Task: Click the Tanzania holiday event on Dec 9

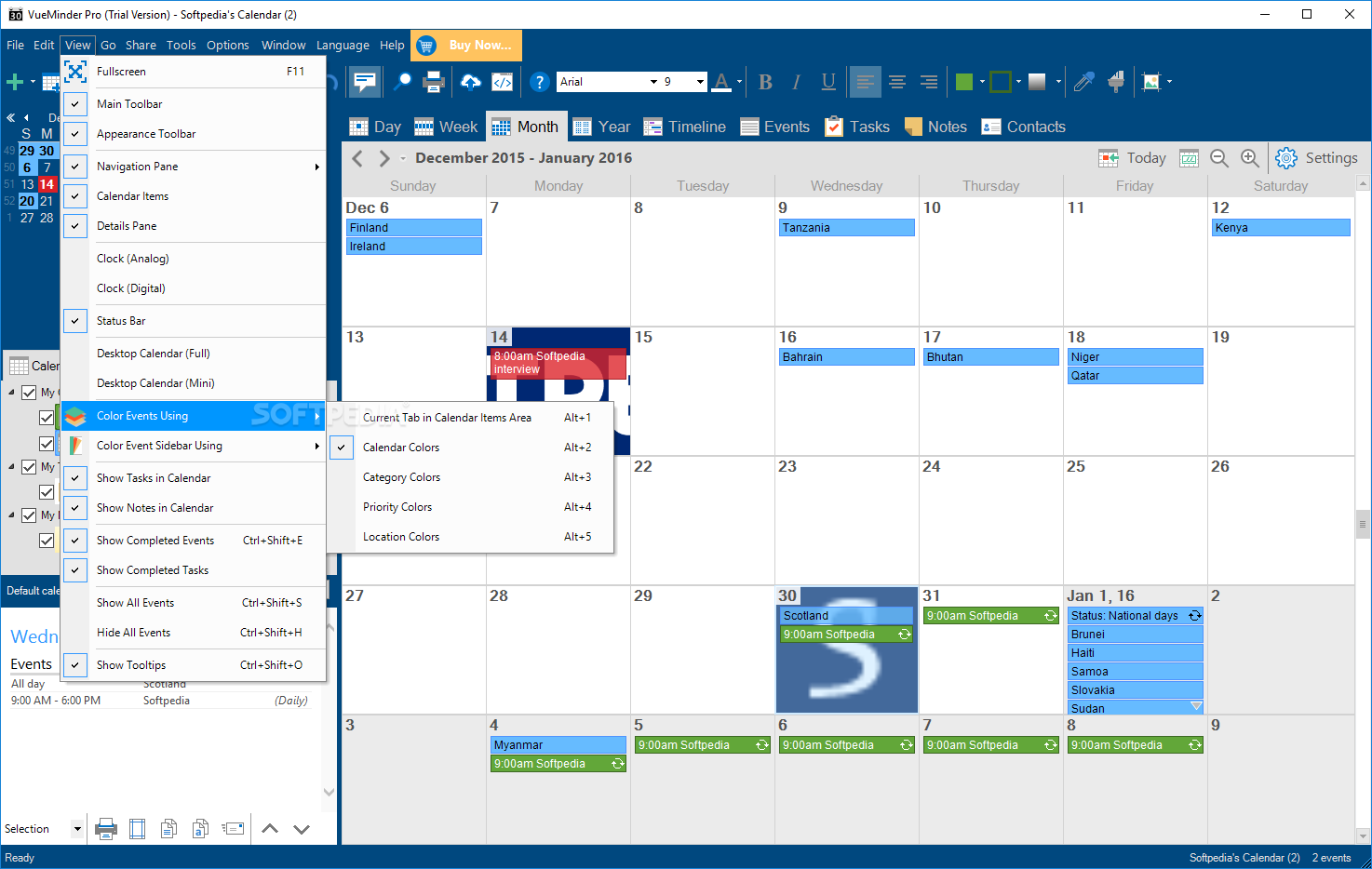Action: [847, 228]
